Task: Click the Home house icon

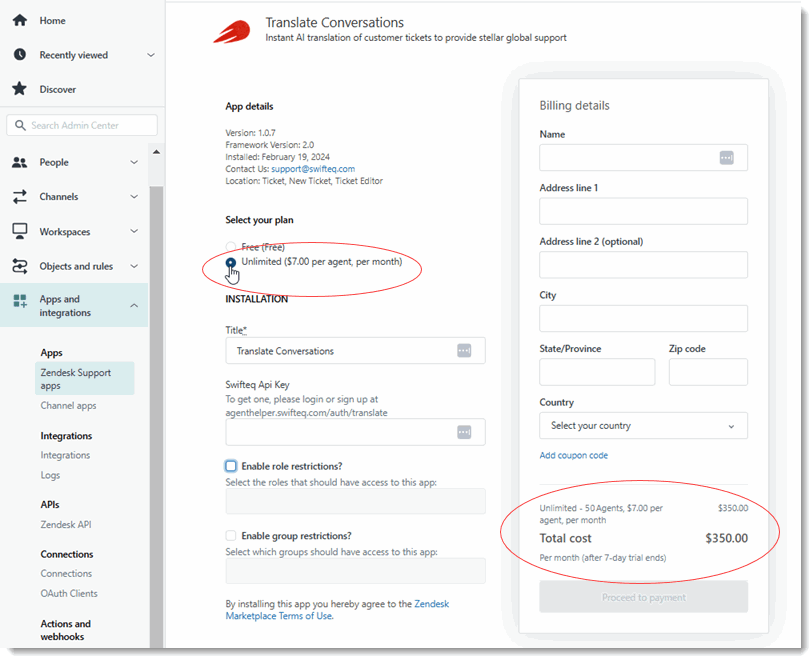Action: (x=20, y=21)
